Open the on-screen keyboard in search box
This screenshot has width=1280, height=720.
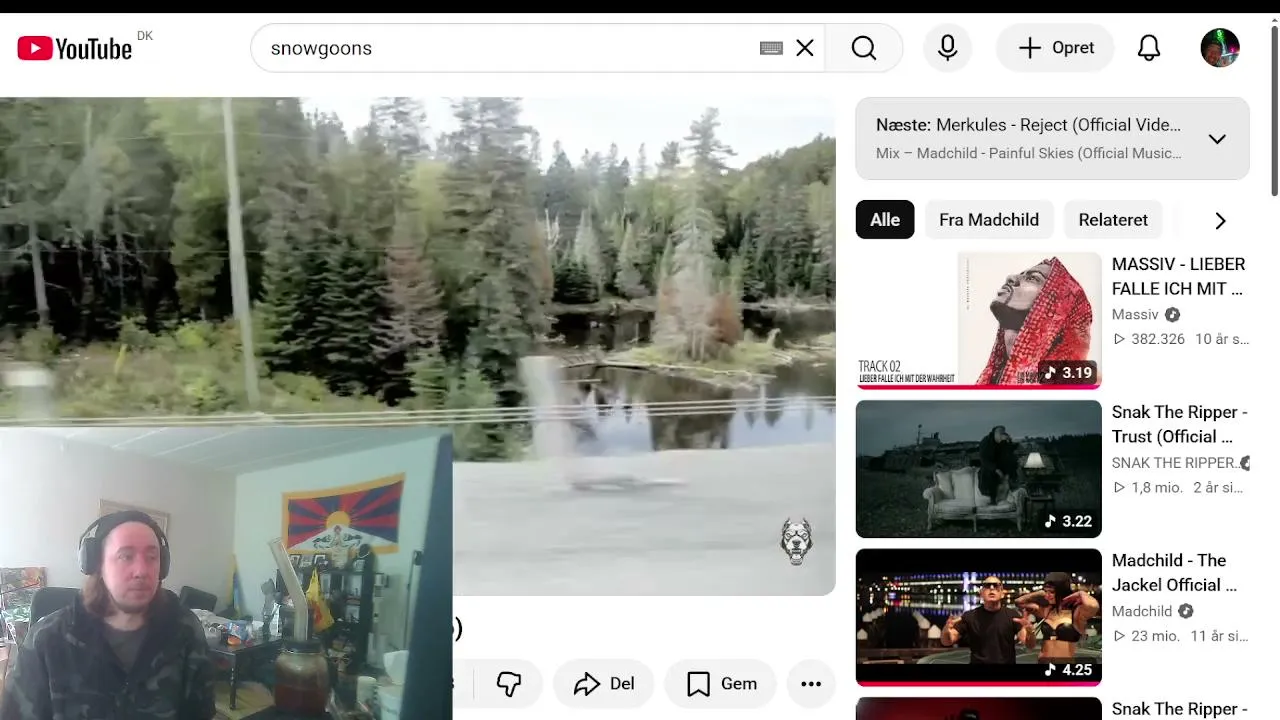771,48
